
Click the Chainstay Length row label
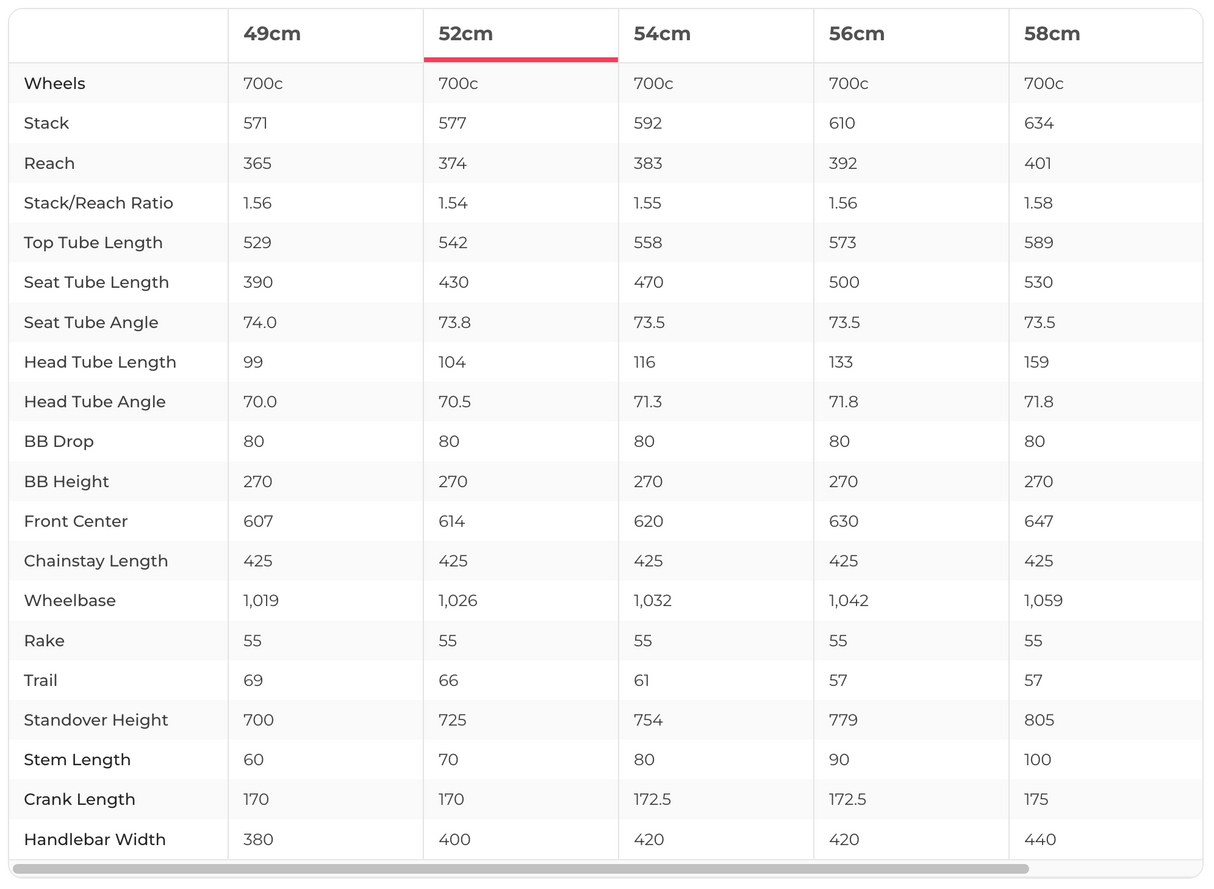(96, 561)
